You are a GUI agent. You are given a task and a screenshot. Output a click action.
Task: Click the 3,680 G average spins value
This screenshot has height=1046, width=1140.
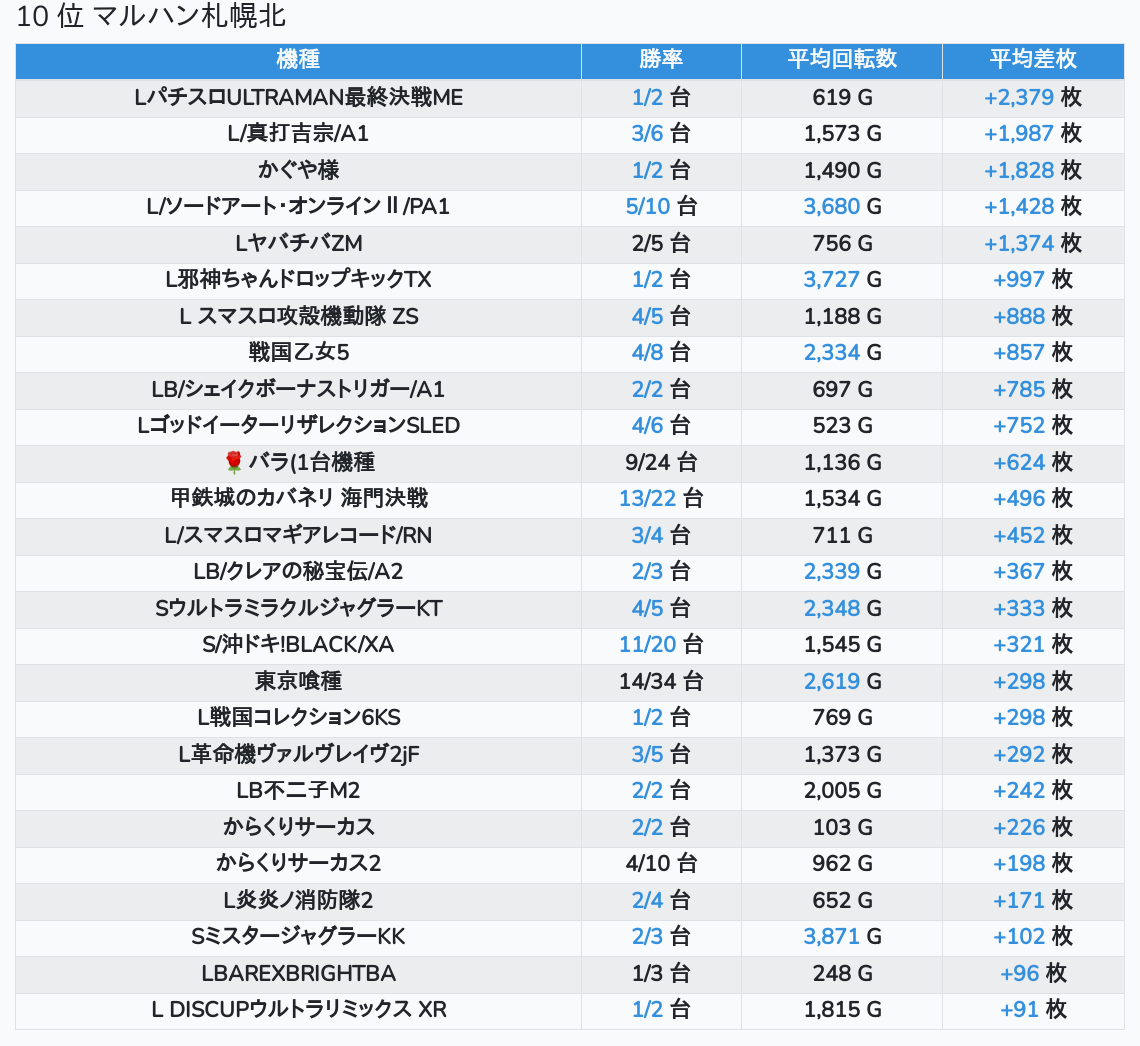tap(842, 206)
